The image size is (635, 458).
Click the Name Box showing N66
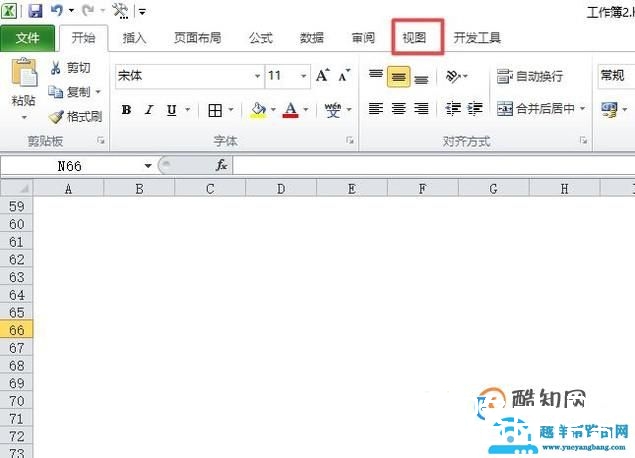[x=70, y=166]
